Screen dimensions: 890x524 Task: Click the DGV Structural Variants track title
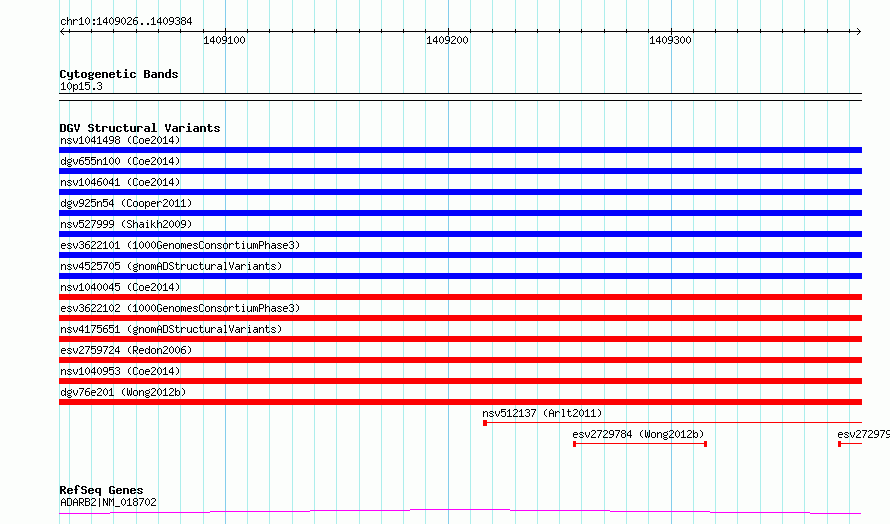(140, 128)
